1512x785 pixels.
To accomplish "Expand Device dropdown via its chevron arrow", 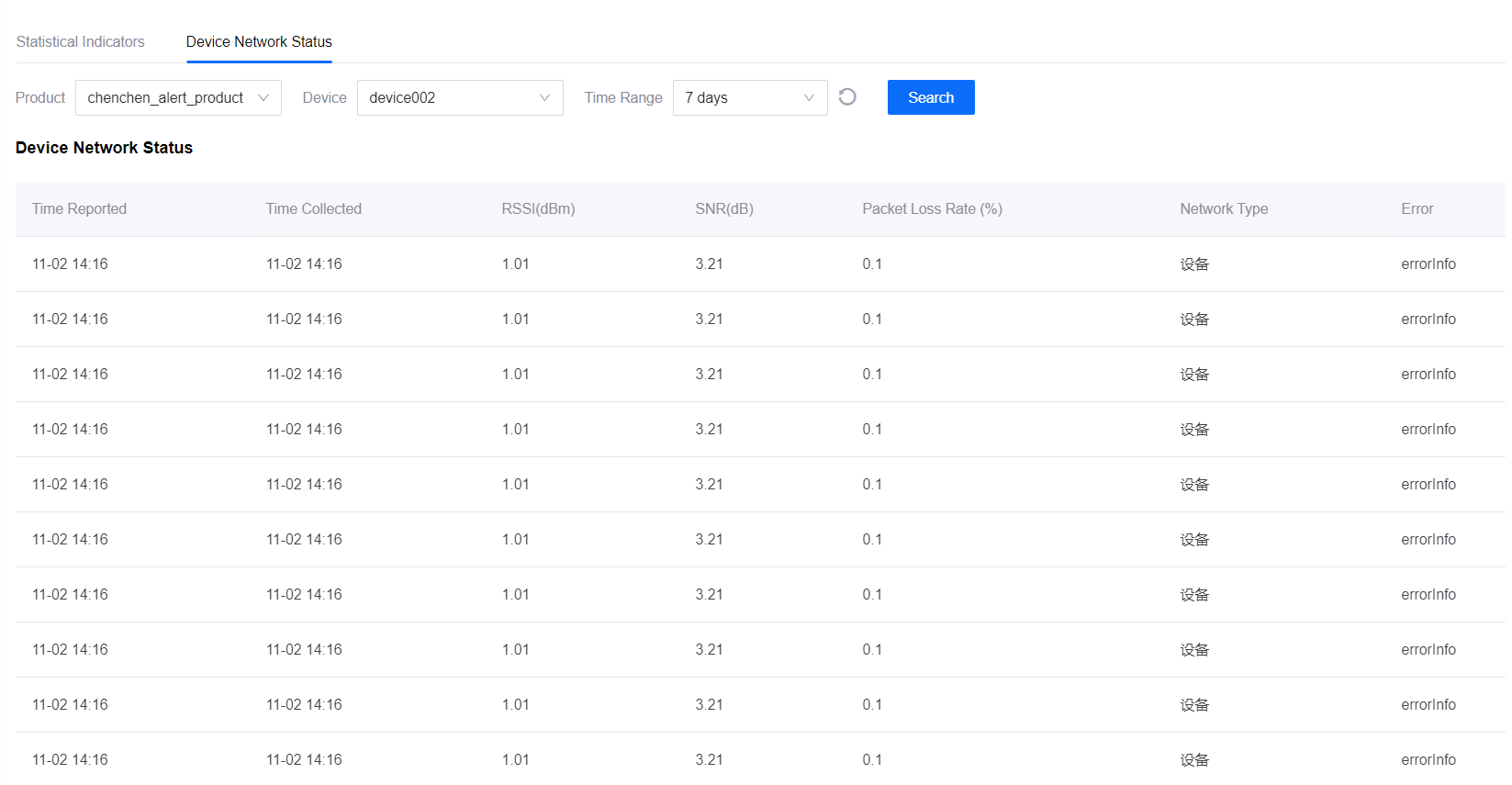I will [545, 97].
